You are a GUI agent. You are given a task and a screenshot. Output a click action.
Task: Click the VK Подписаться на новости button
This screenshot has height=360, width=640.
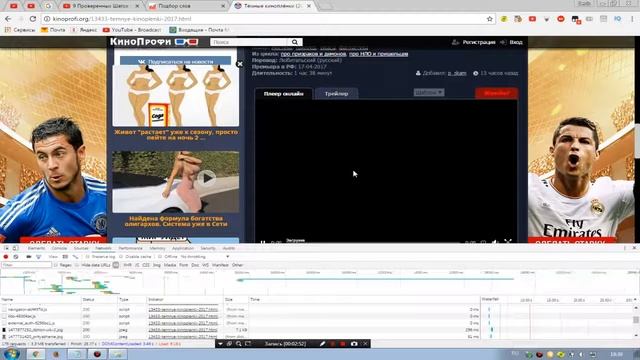[x=176, y=62]
